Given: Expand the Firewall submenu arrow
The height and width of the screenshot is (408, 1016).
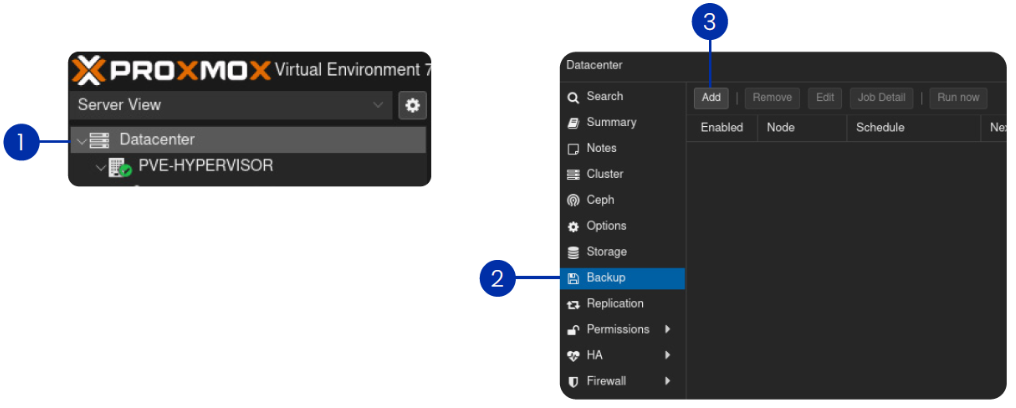Looking at the screenshot, I should (x=667, y=381).
